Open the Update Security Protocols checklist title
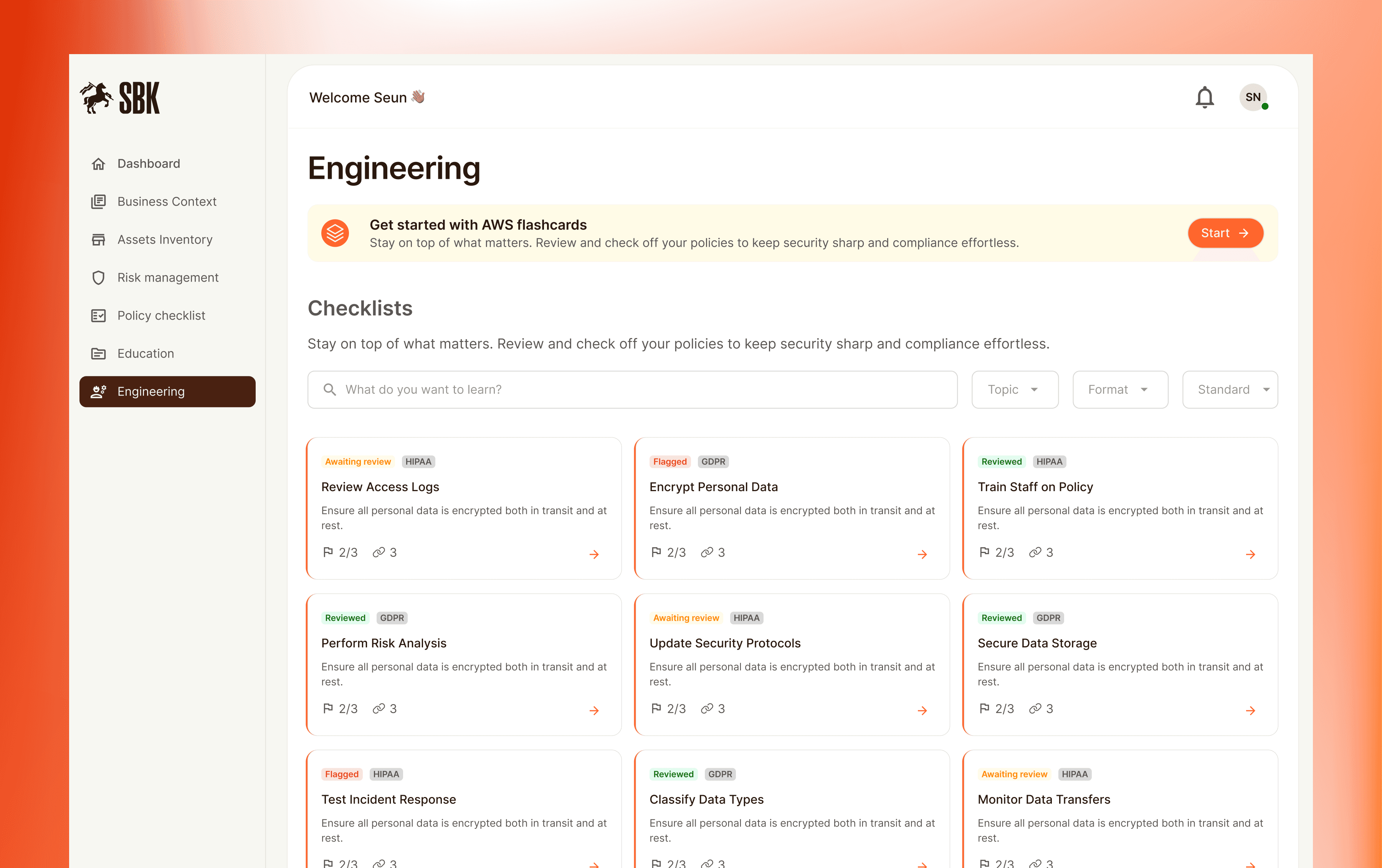The width and height of the screenshot is (1382, 868). pyautogui.click(x=725, y=643)
